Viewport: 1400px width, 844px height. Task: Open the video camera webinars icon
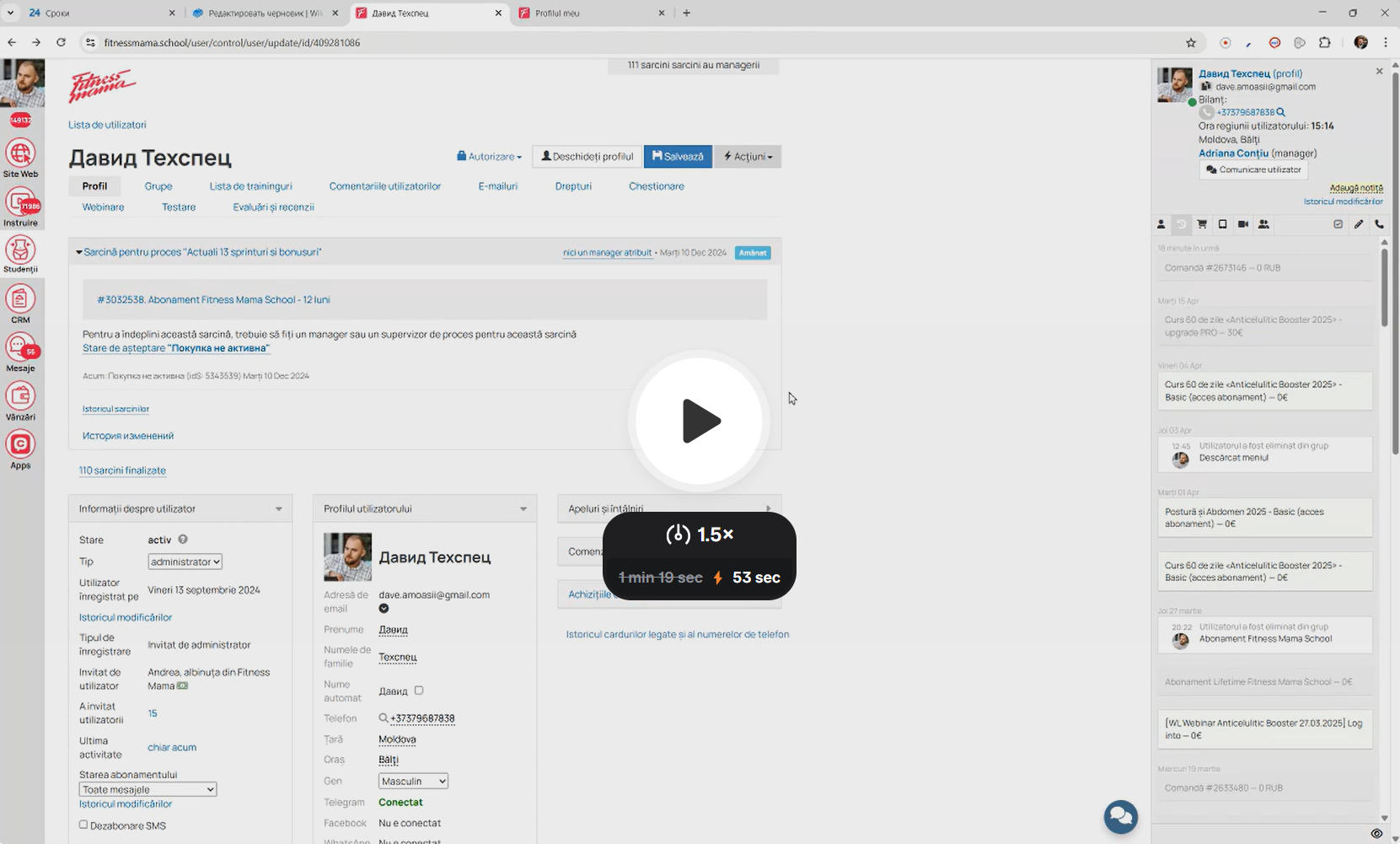pos(1243,224)
